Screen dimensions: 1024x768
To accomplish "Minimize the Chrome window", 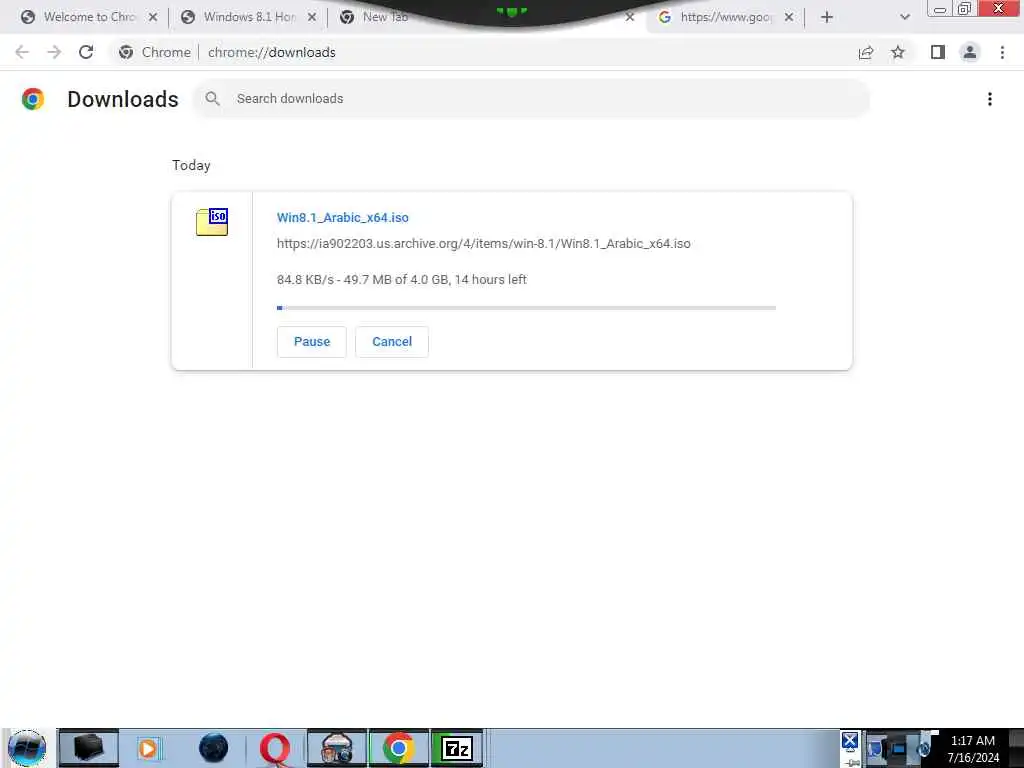I will [x=940, y=8].
